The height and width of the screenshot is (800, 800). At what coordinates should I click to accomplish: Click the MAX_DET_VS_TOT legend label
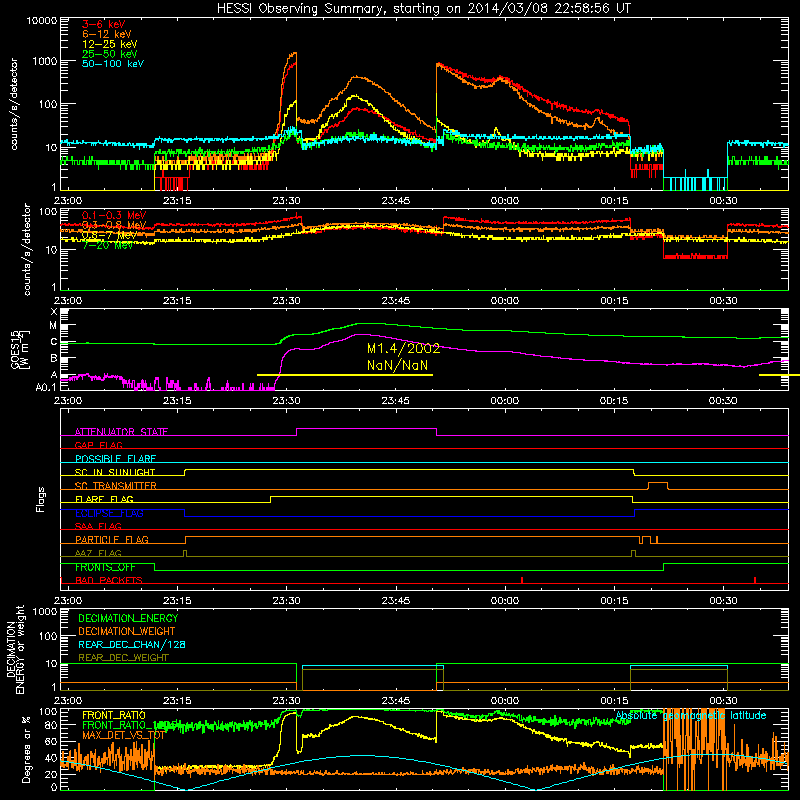point(124,735)
